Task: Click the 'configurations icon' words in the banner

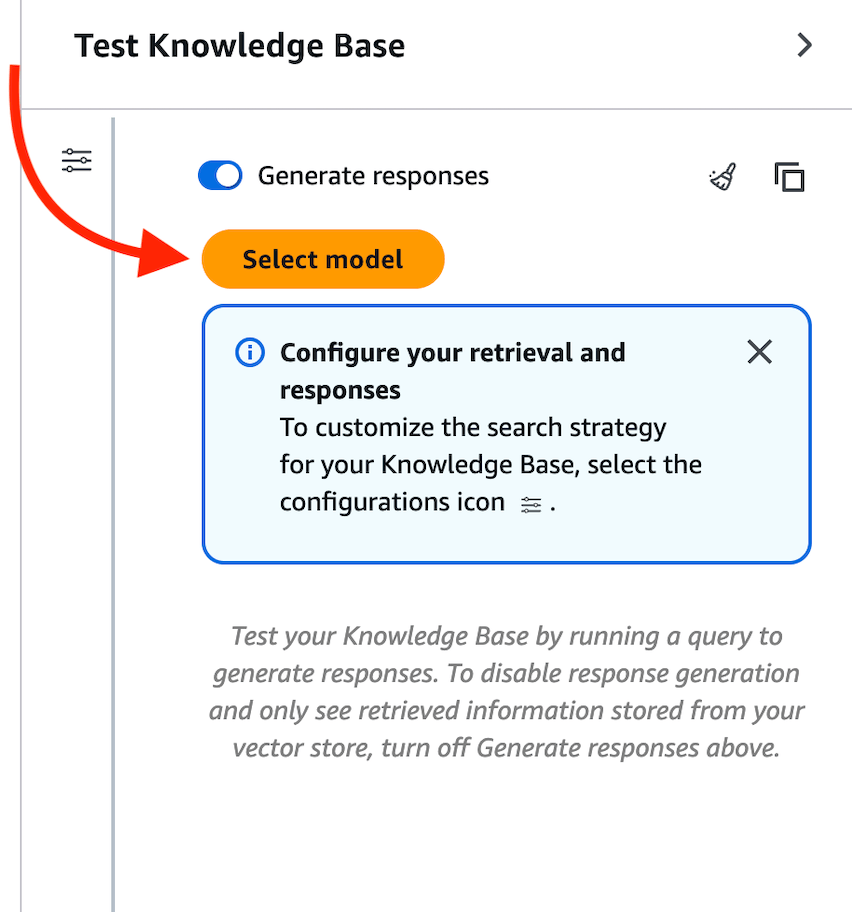Action: (x=392, y=502)
